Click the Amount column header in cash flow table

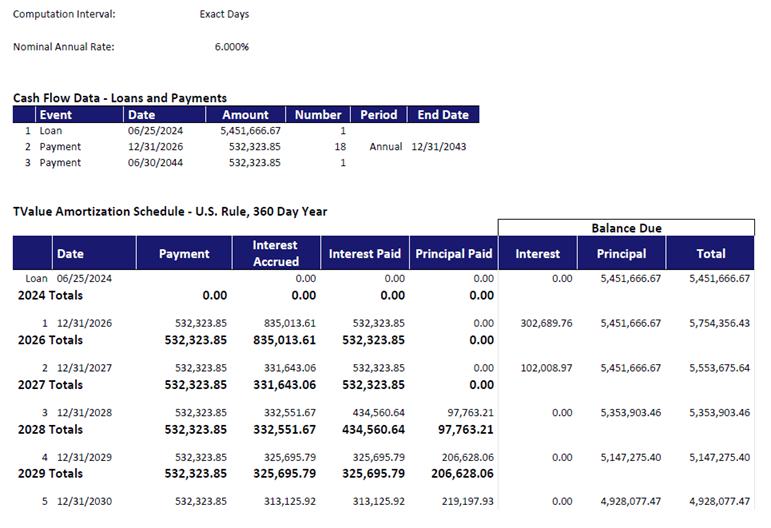pyautogui.click(x=245, y=115)
